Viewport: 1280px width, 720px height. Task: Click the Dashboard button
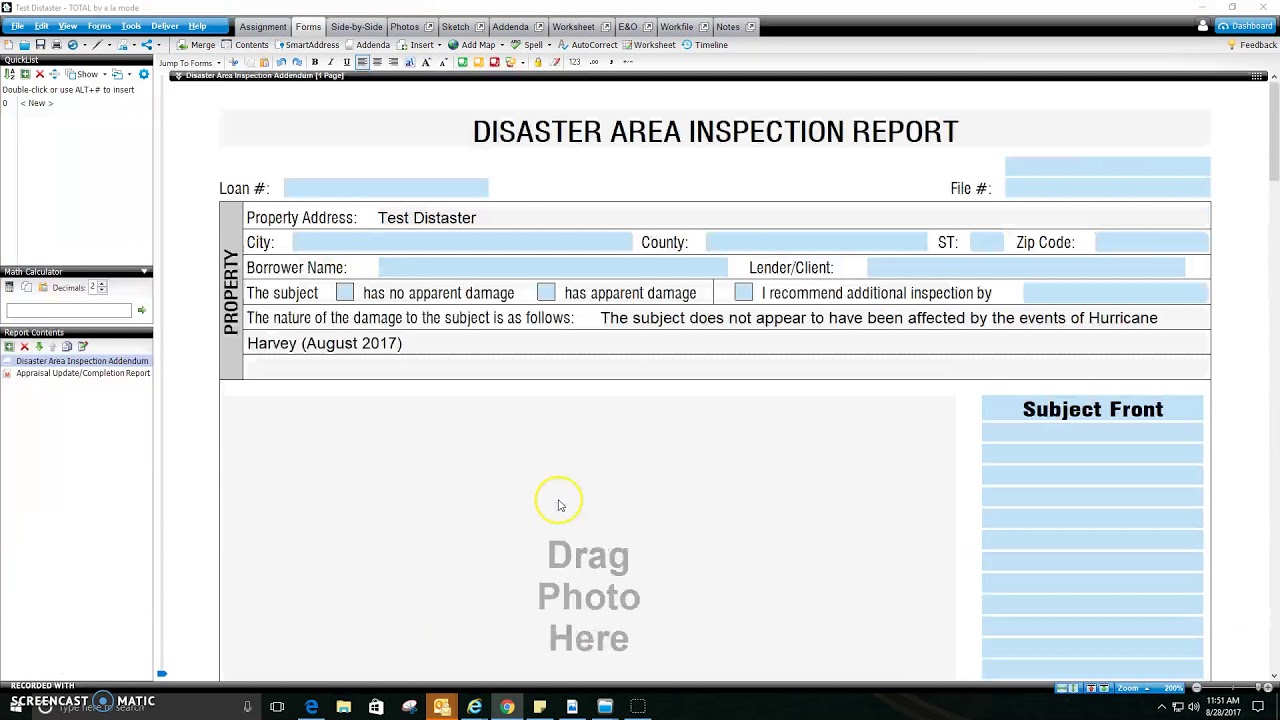click(1245, 26)
